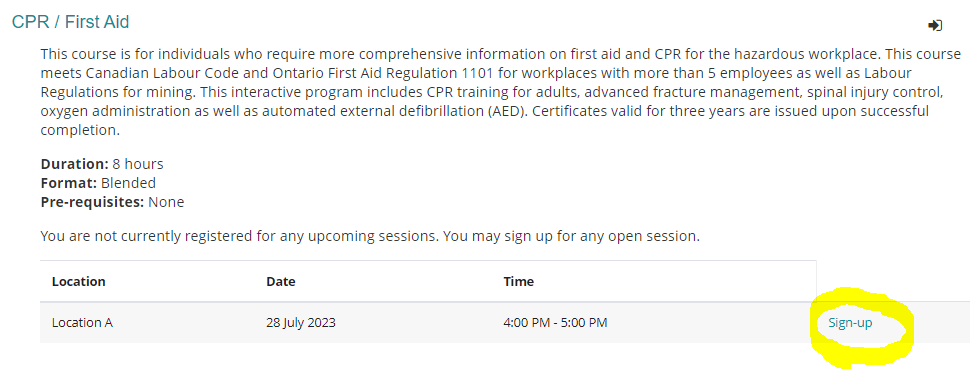Click the Location column header

coord(79,282)
